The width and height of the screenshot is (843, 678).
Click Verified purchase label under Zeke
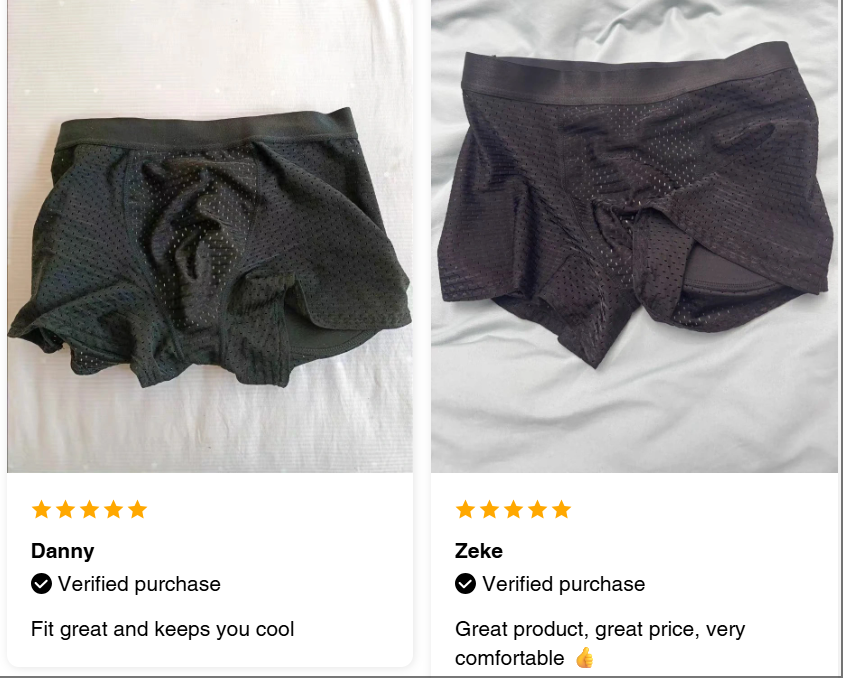point(563,584)
